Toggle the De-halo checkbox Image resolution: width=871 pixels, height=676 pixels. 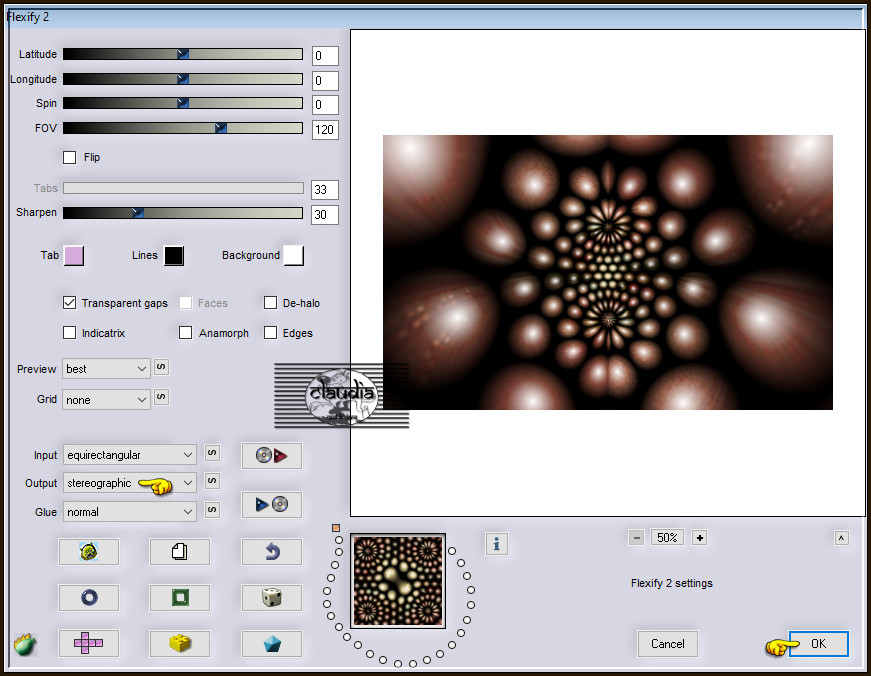[x=271, y=303]
